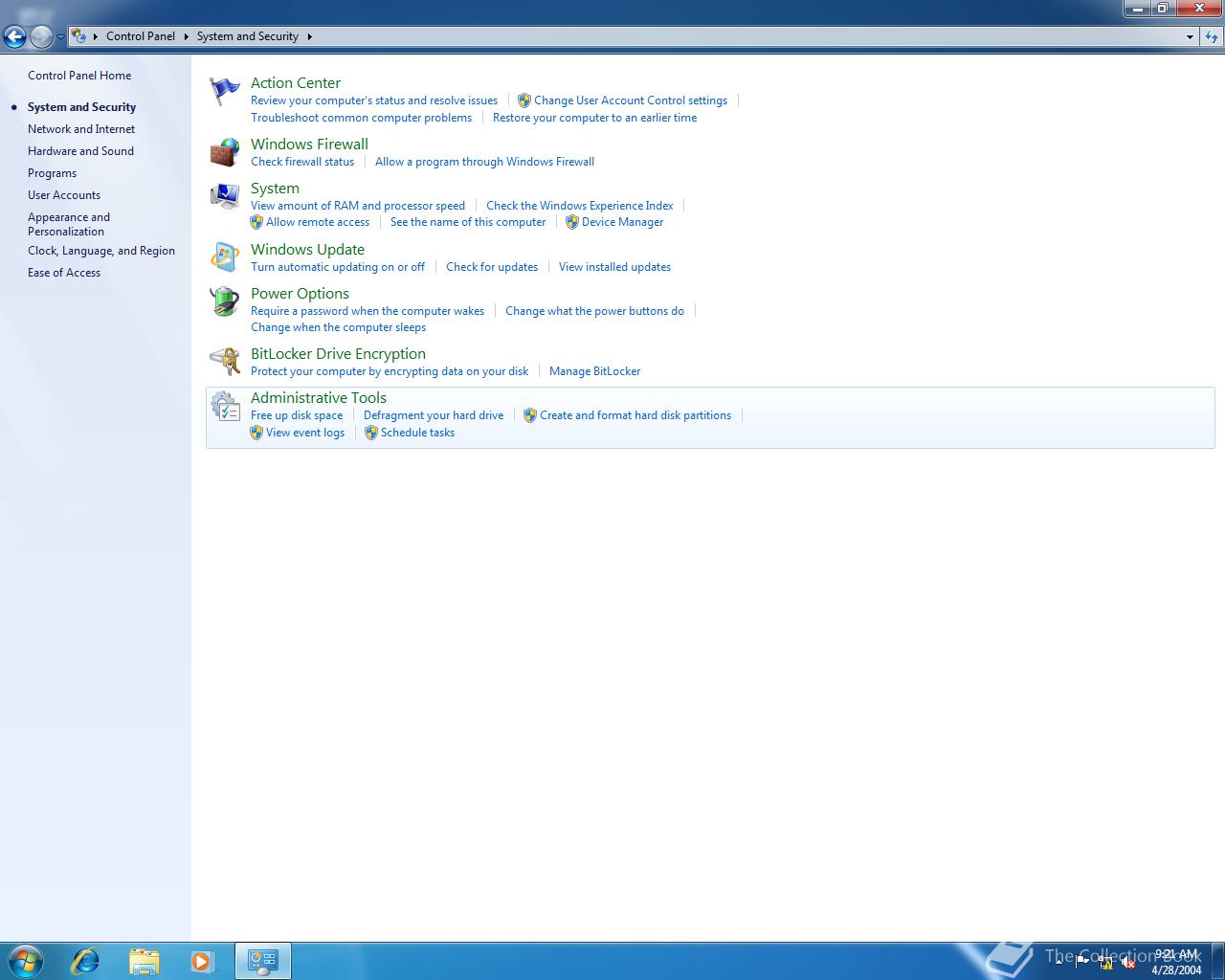The height and width of the screenshot is (980, 1225).
Task: Click Check firewall status
Action: tap(302, 162)
